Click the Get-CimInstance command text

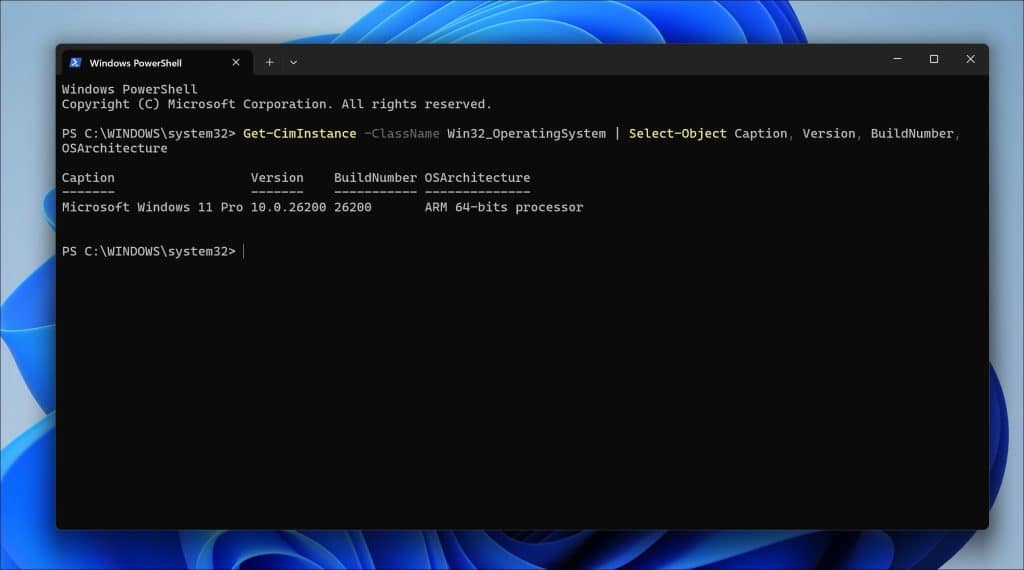(300, 134)
